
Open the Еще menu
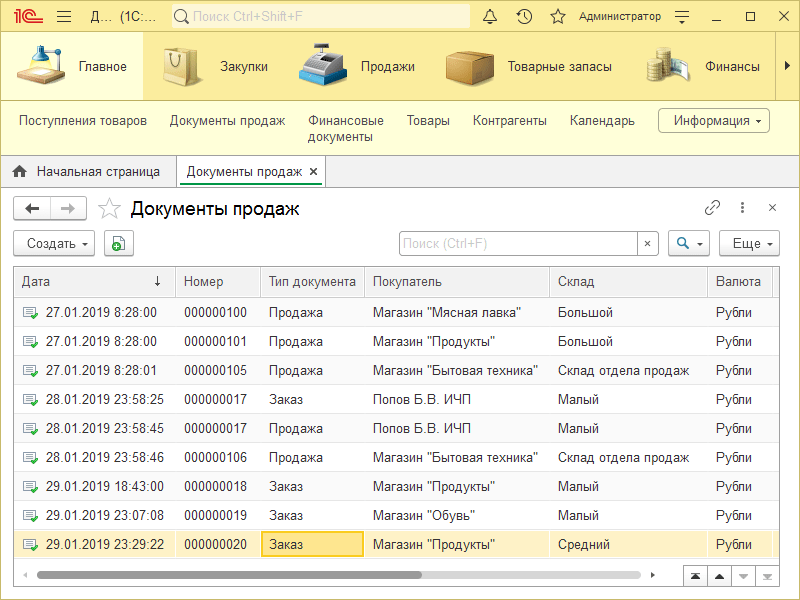(749, 243)
